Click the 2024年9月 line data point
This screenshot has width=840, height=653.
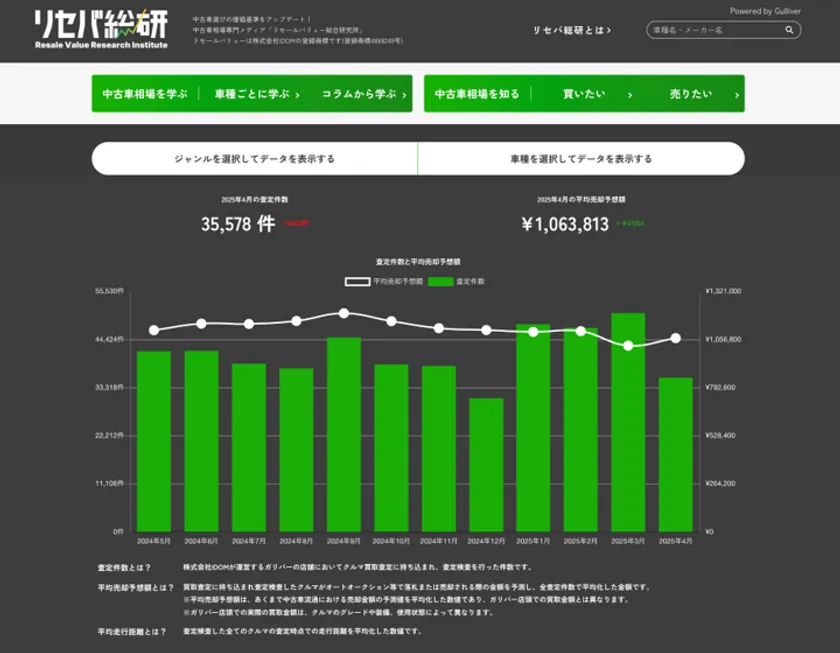tap(343, 313)
